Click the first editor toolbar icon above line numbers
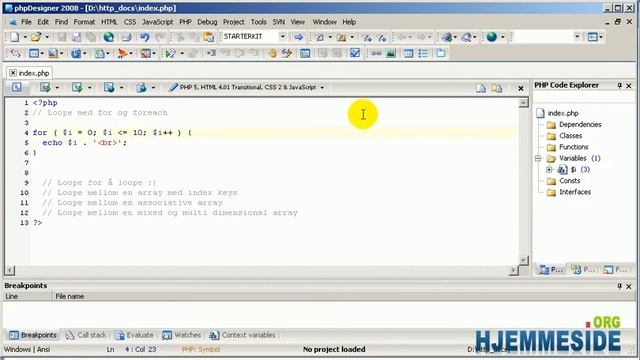640x360 pixels. [16, 87]
